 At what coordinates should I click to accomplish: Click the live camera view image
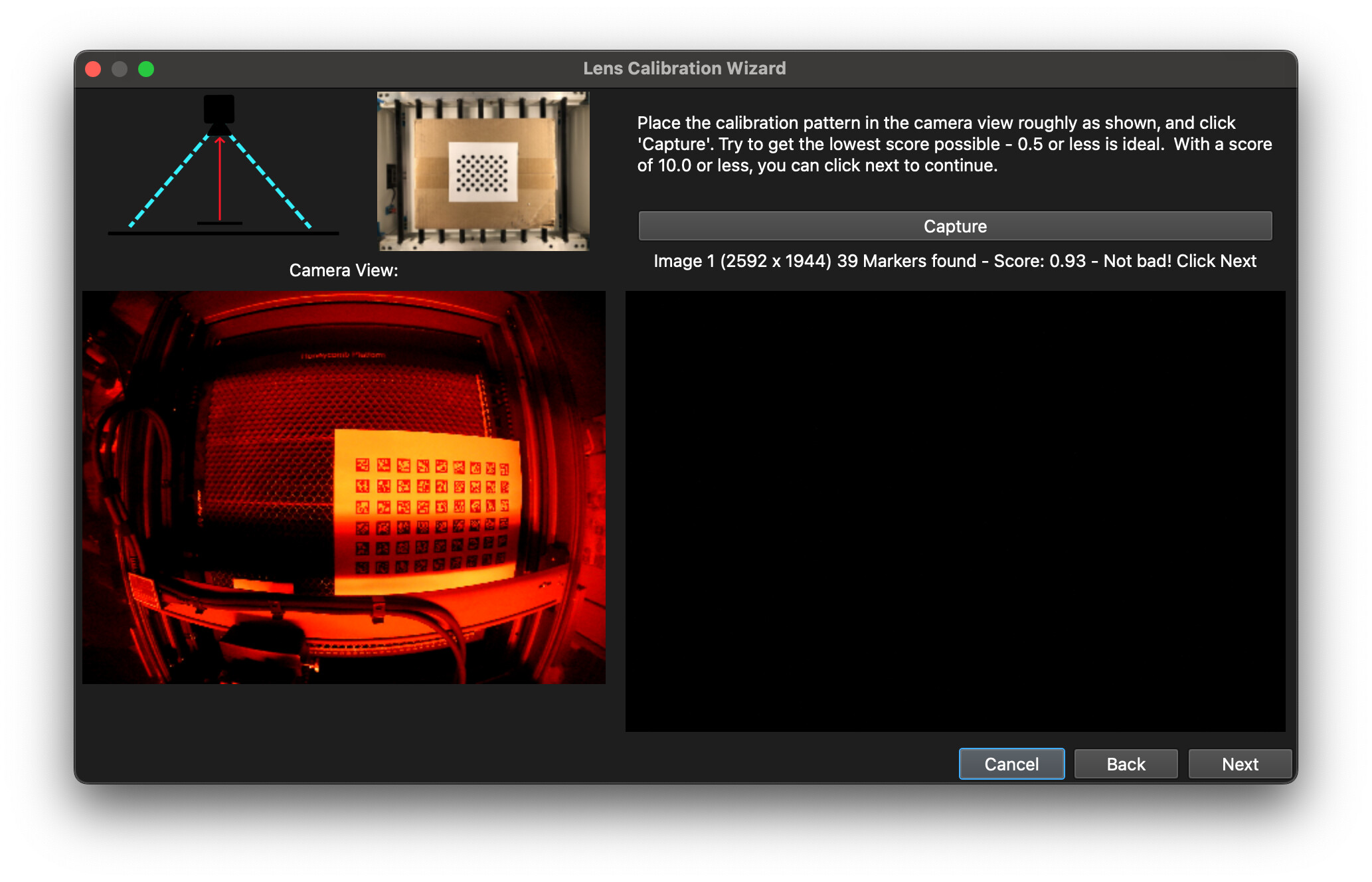[x=344, y=487]
